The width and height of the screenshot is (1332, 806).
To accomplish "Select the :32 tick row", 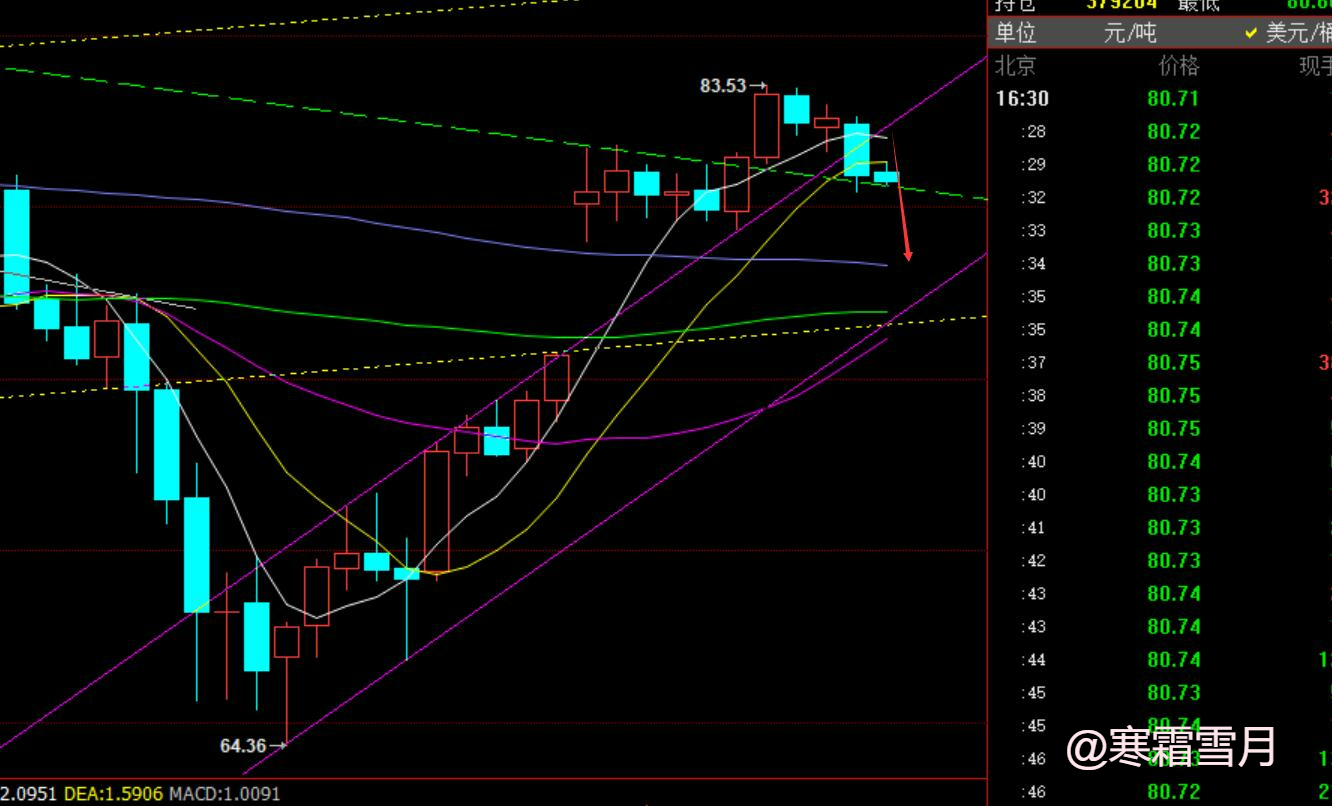I will pyautogui.click(x=1161, y=197).
